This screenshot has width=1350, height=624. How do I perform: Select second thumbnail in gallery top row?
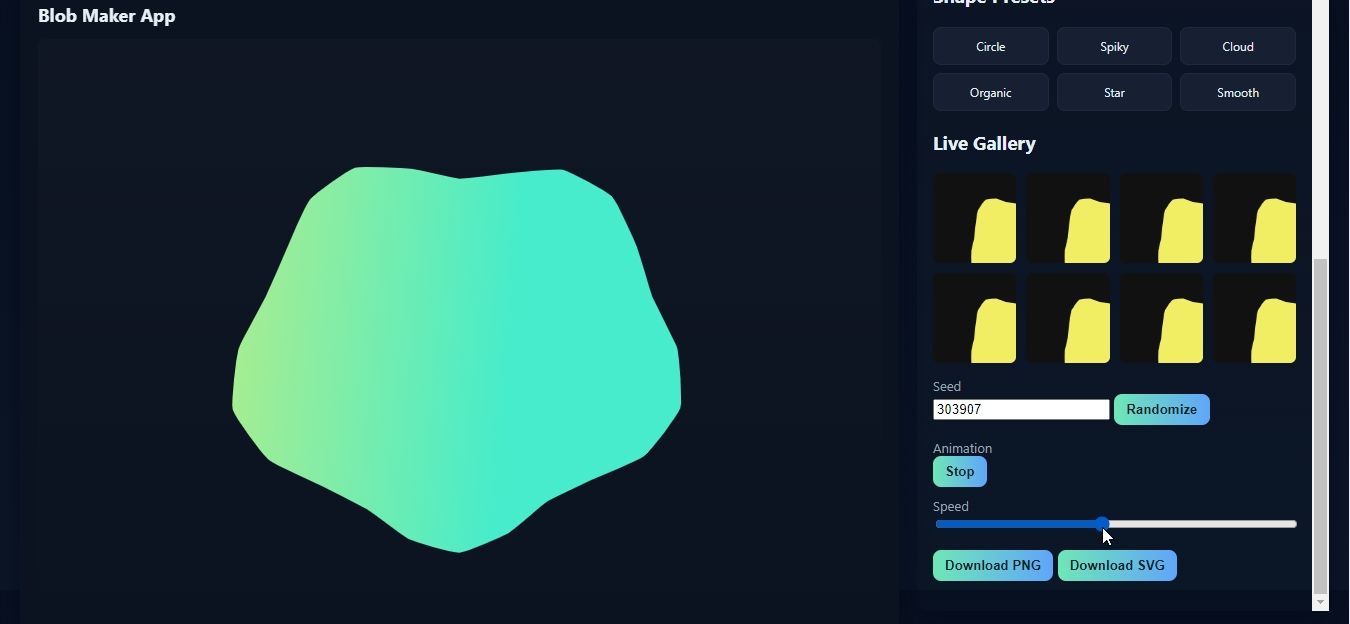1068,218
